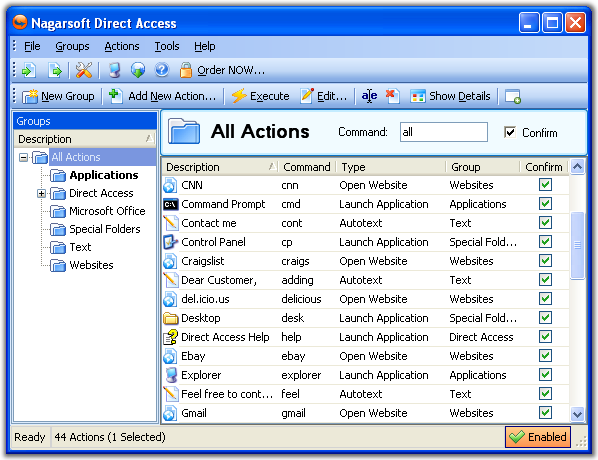
Task: Click the CNN row website globe icon
Action: click(170, 185)
